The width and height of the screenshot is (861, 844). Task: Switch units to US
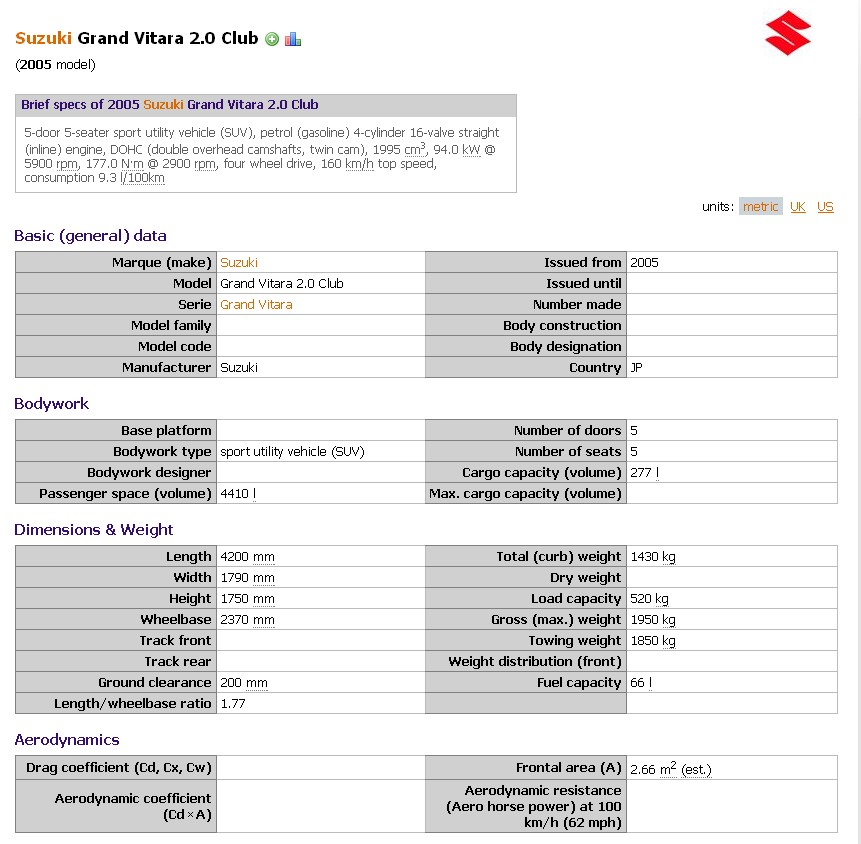click(x=825, y=206)
